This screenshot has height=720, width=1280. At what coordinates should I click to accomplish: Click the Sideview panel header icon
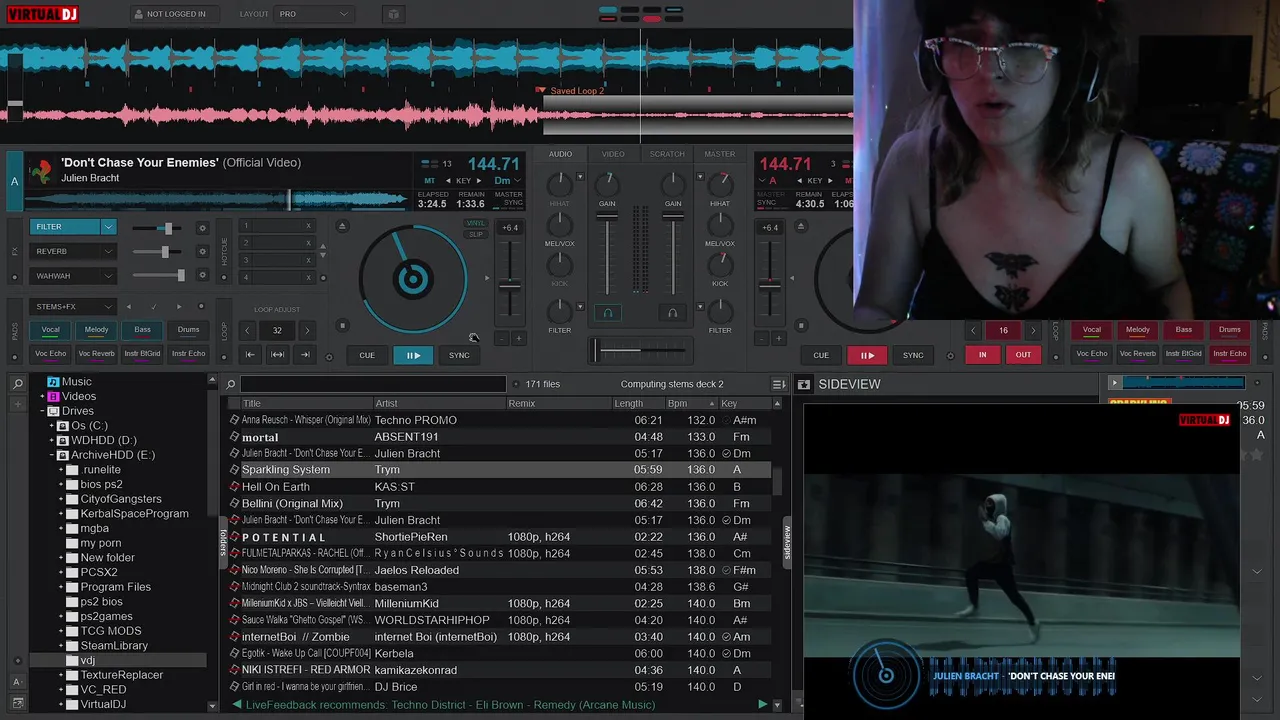(804, 384)
